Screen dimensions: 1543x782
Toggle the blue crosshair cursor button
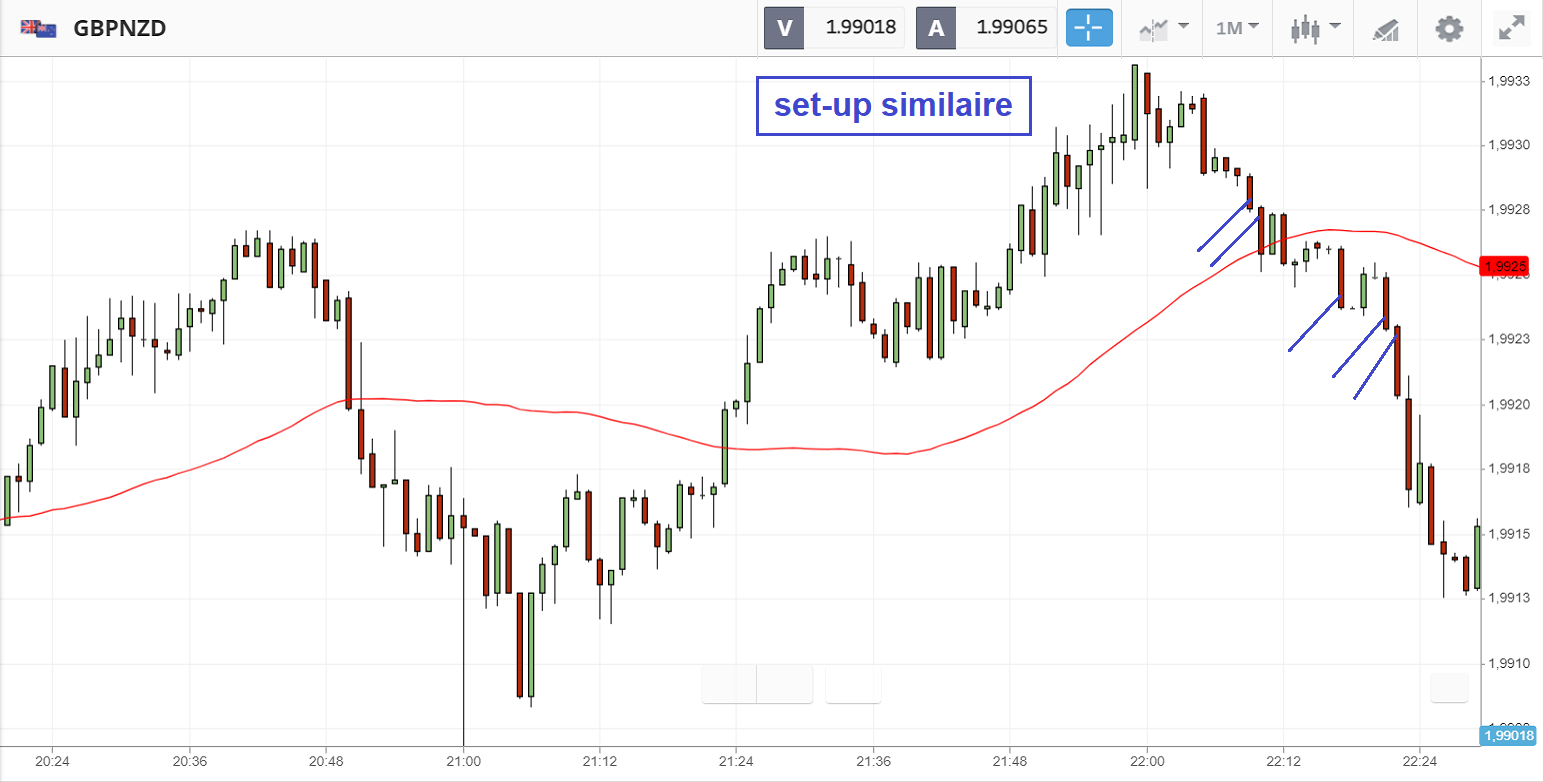[x=1089, y=28]
